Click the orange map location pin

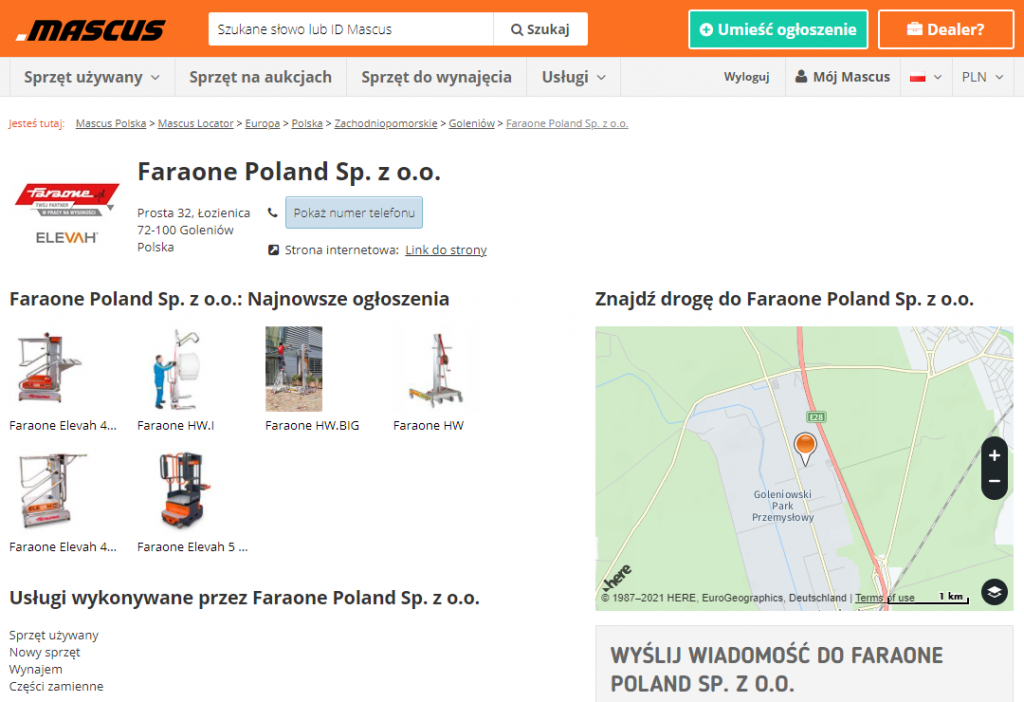(805, 448)
